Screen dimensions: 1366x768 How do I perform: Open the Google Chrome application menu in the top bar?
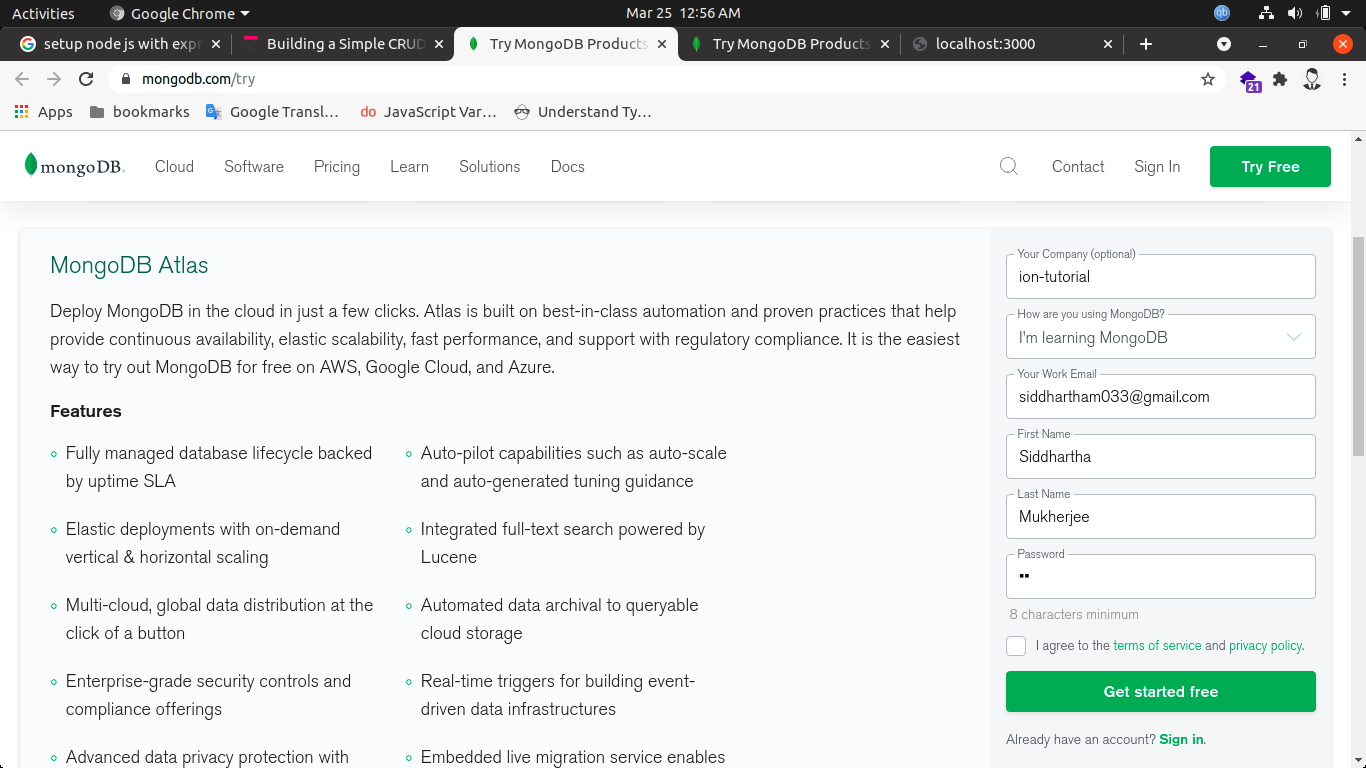coord(180,13)
